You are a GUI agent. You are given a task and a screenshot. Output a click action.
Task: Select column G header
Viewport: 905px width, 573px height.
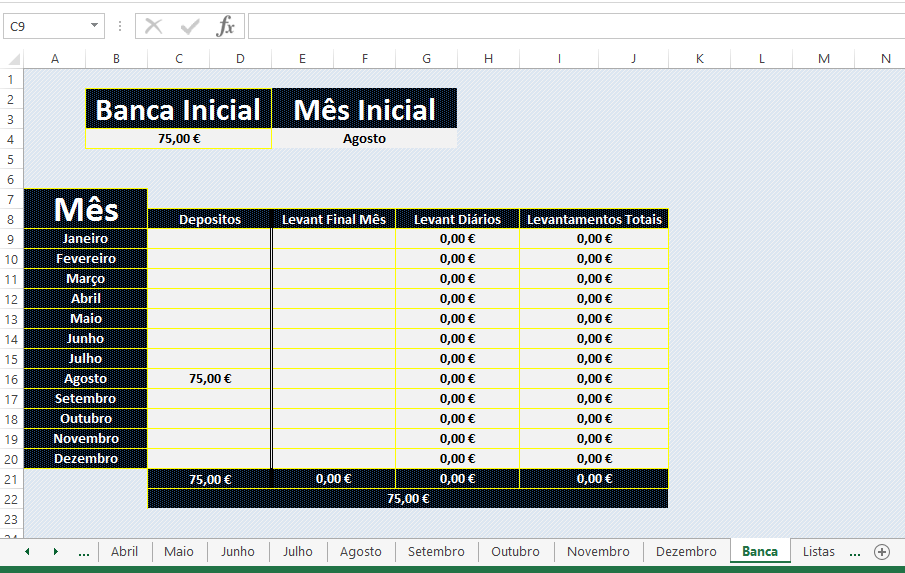(x=426, y=59)
